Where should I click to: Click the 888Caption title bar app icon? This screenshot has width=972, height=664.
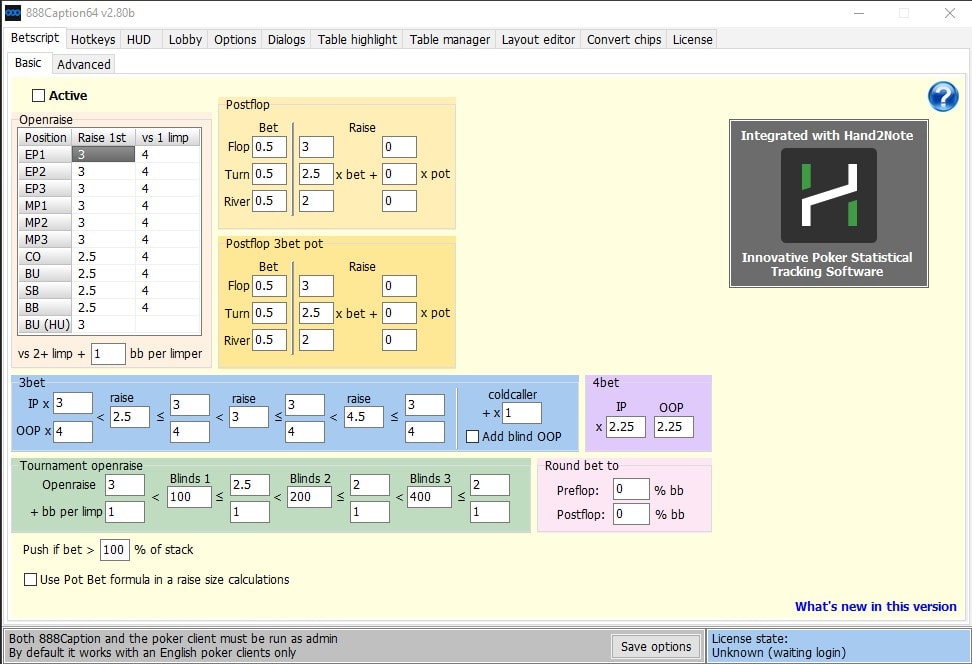pyautogui.click(x=12, y=12)
